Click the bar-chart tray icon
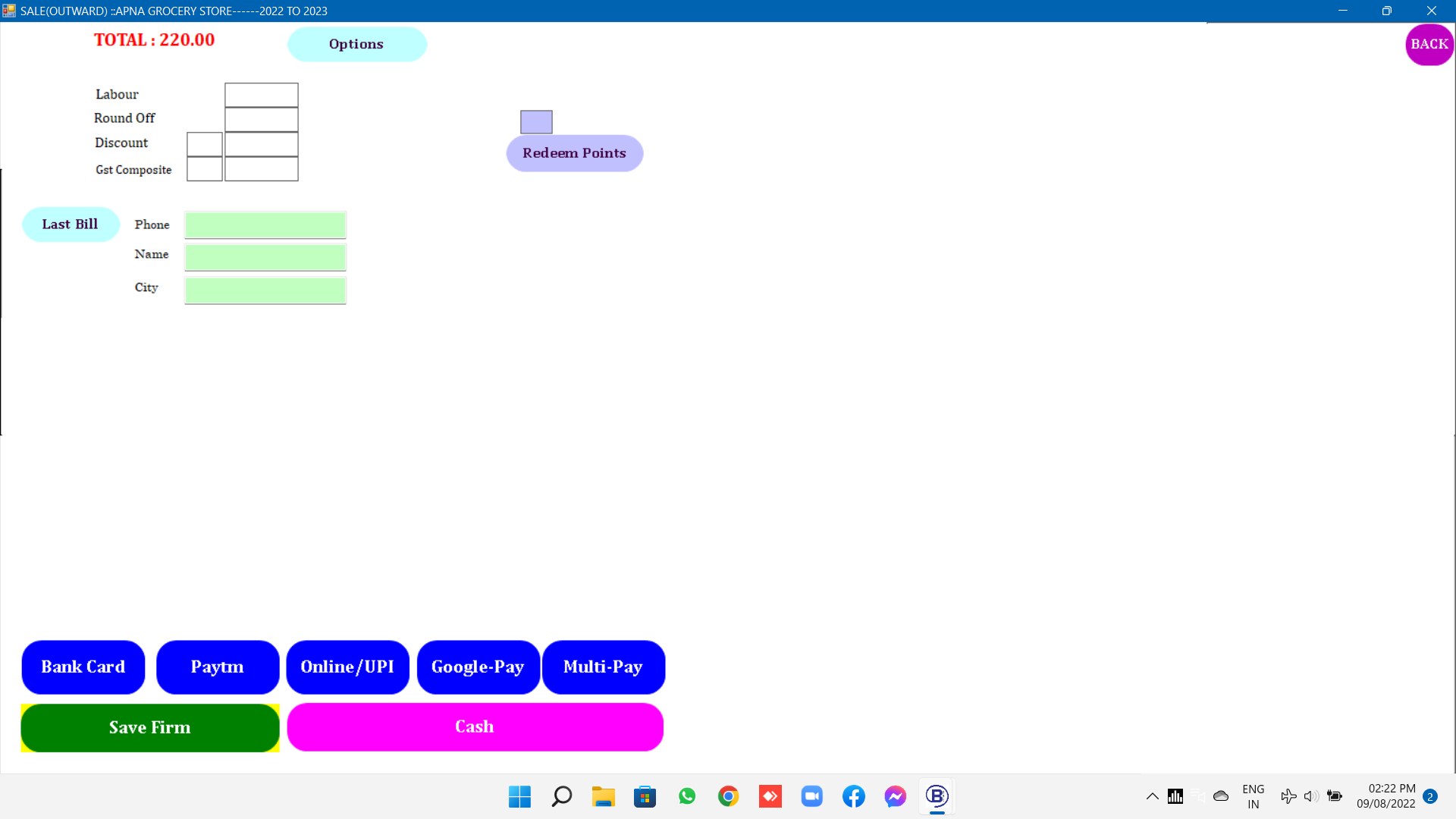The width and height of the screenshot is (1456, 819). click(x=1175, y=796)
